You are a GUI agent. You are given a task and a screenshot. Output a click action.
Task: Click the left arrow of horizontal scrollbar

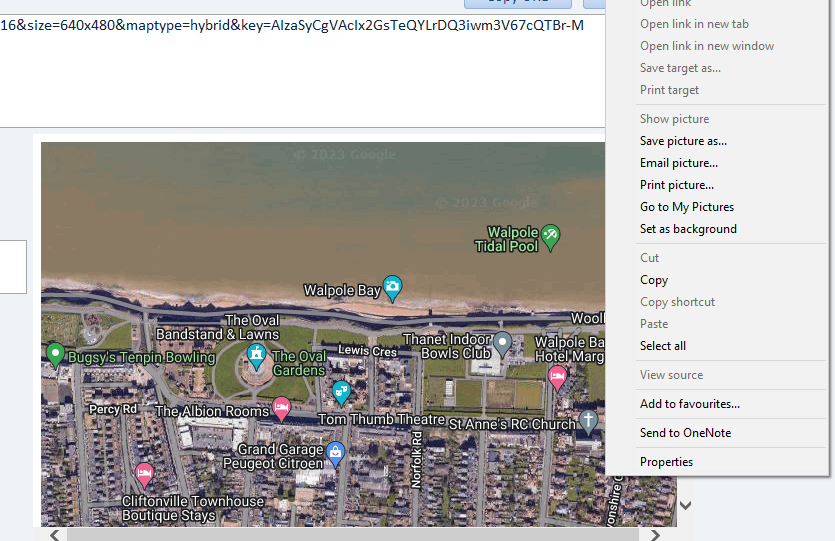(54, 534)
